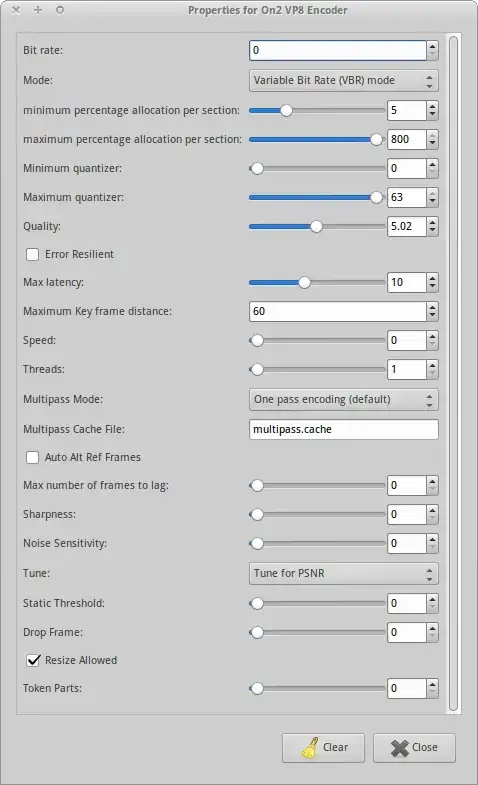Image resolution: width=478 pixels, height=785 pixels.
Task: Click the plus maximize icon in title bar
Action: pyautogui.click(x=38, y=10)
